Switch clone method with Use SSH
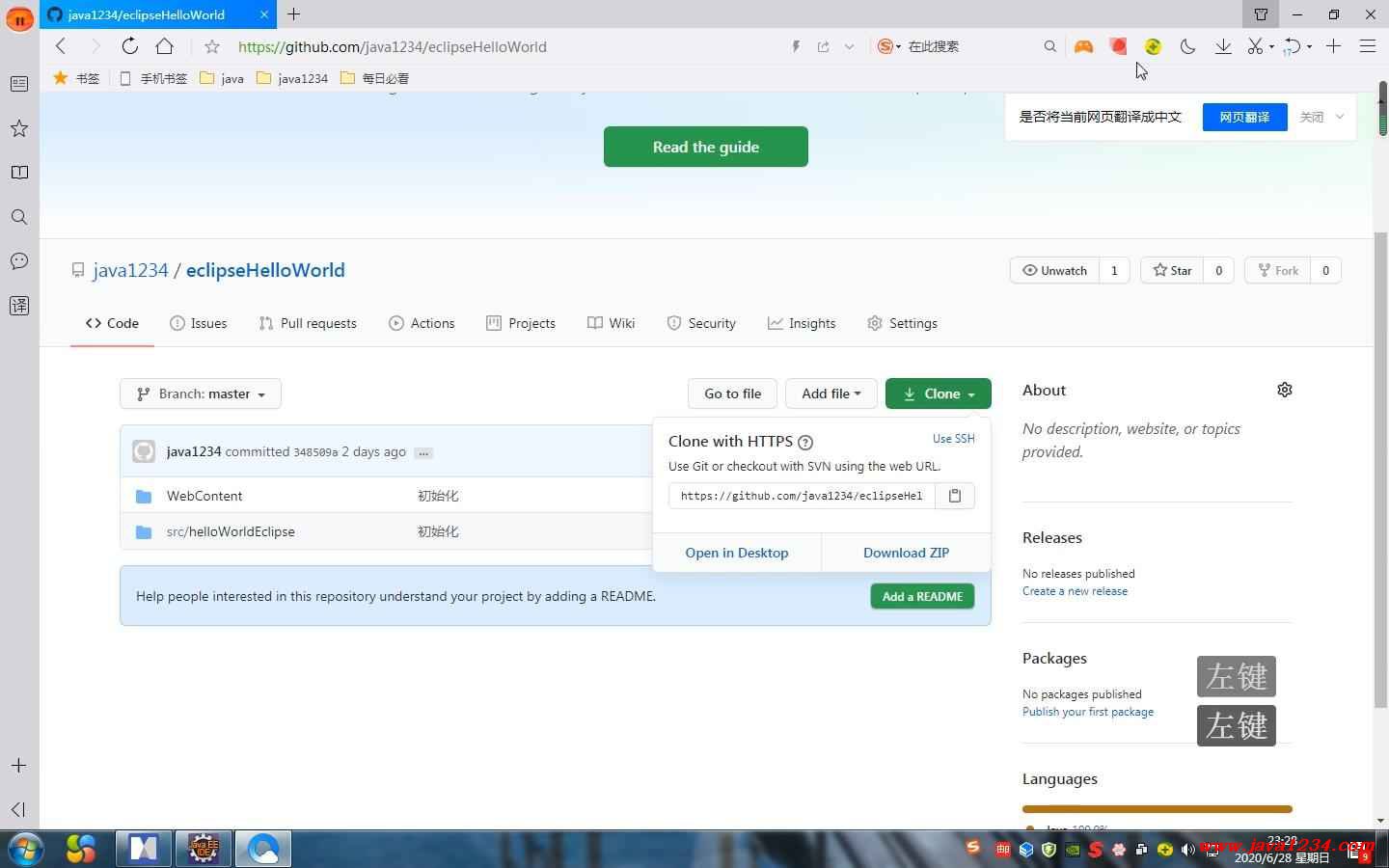The image size is (1389, 868). (x=954, y=439)
